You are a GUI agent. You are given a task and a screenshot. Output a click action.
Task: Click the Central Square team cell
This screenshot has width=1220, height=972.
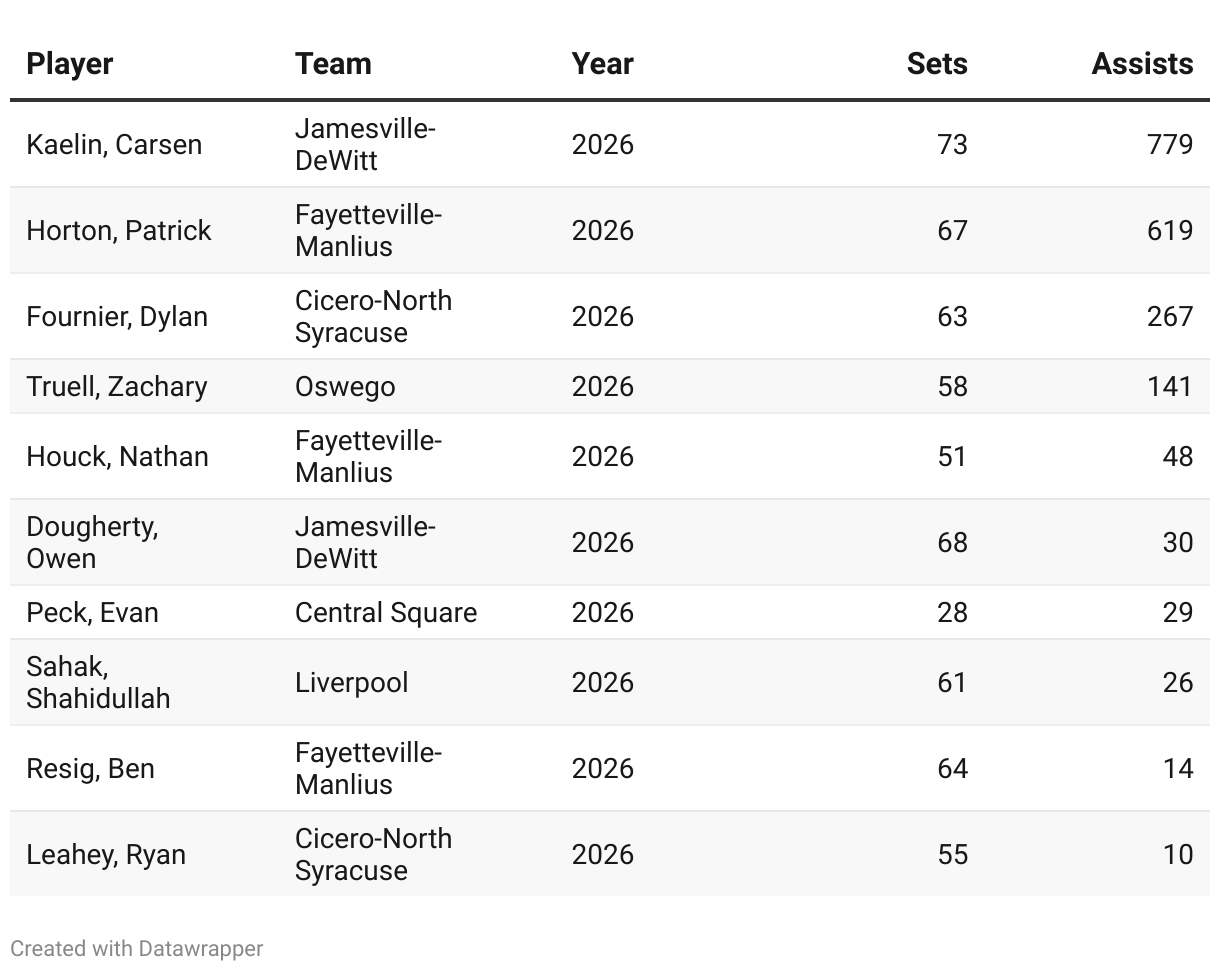pyautogui.click(x=386, y=612)
